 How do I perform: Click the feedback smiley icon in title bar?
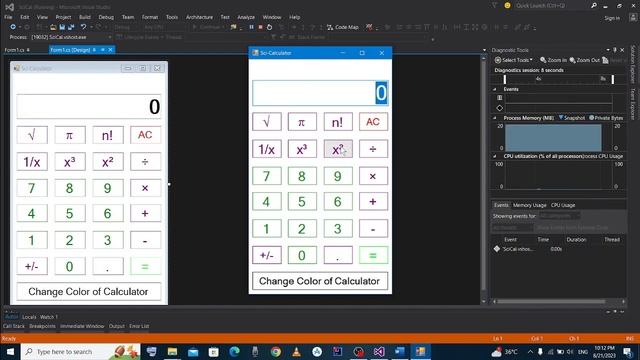507,6
